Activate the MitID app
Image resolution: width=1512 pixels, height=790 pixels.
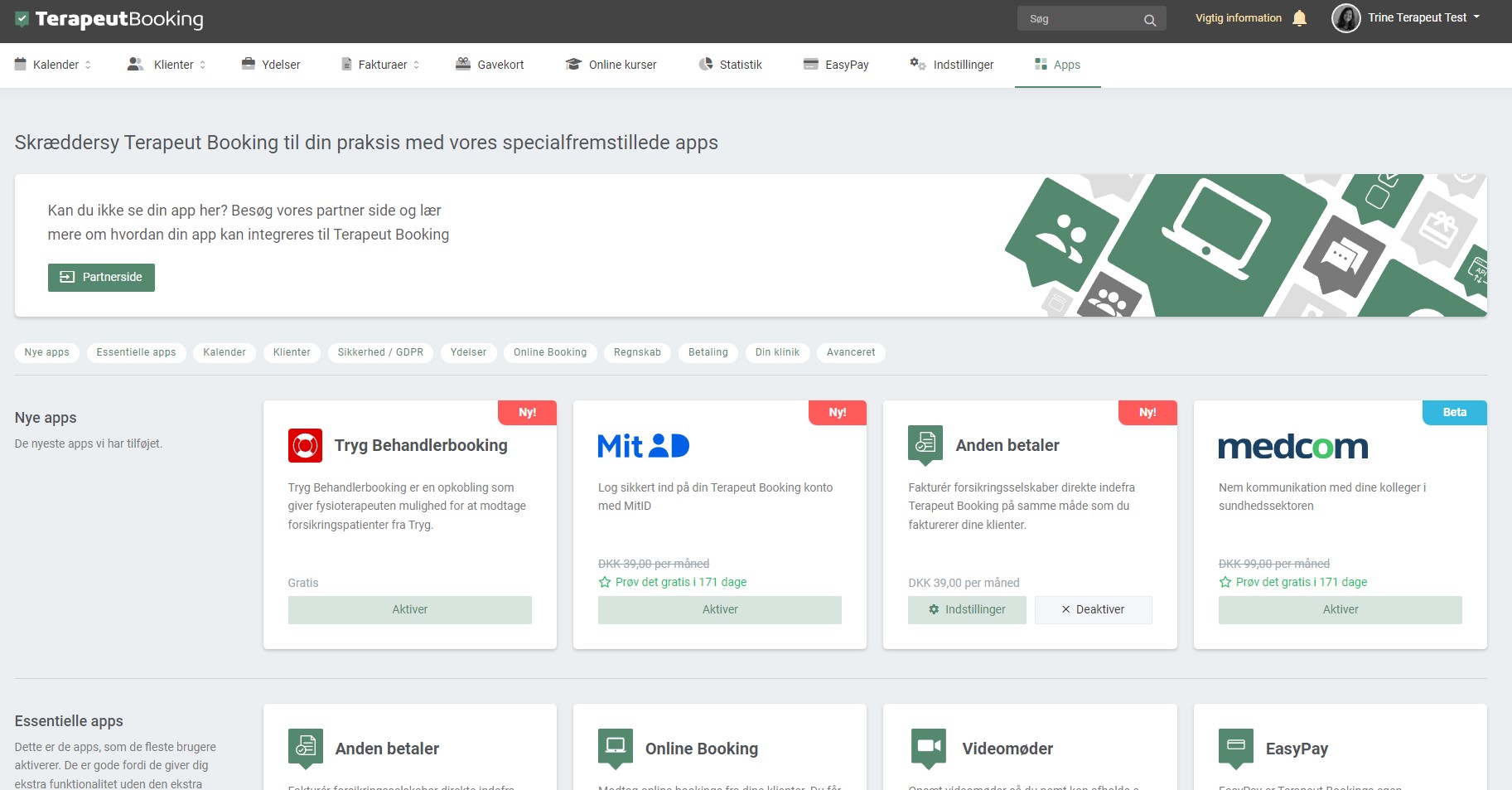coord(720,609)
